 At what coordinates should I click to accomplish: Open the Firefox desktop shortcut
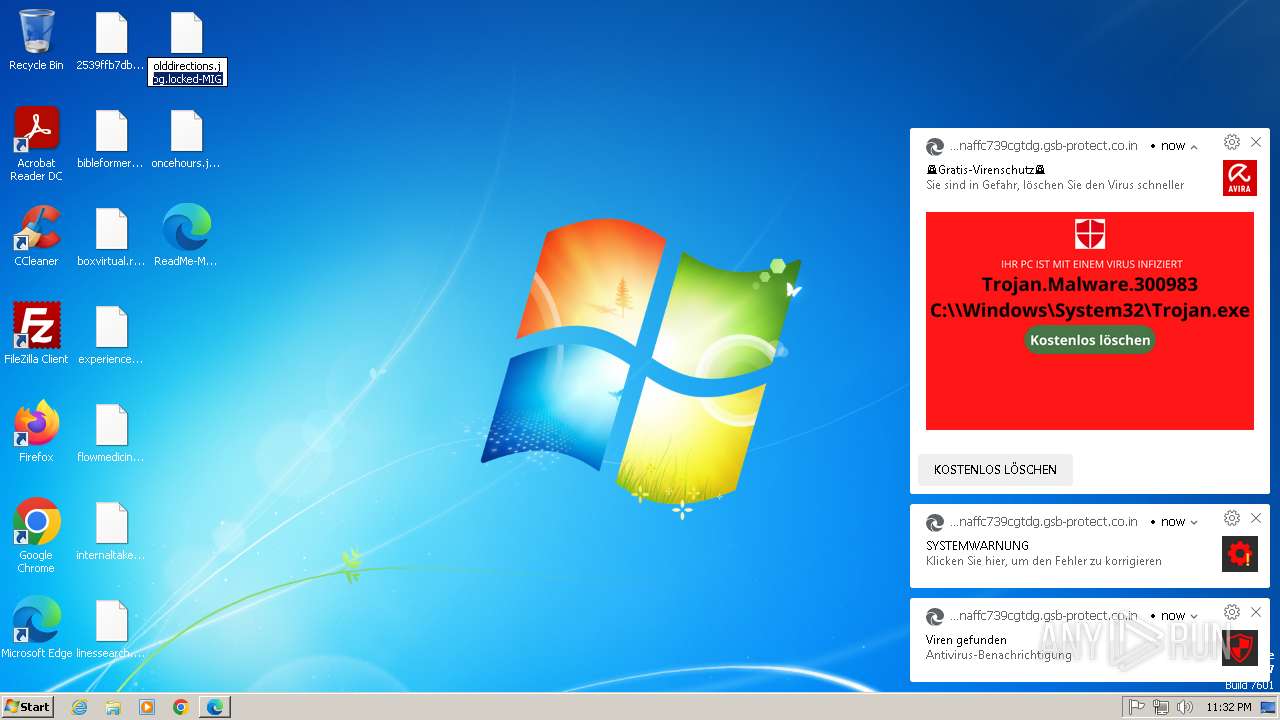click(36, 432)
